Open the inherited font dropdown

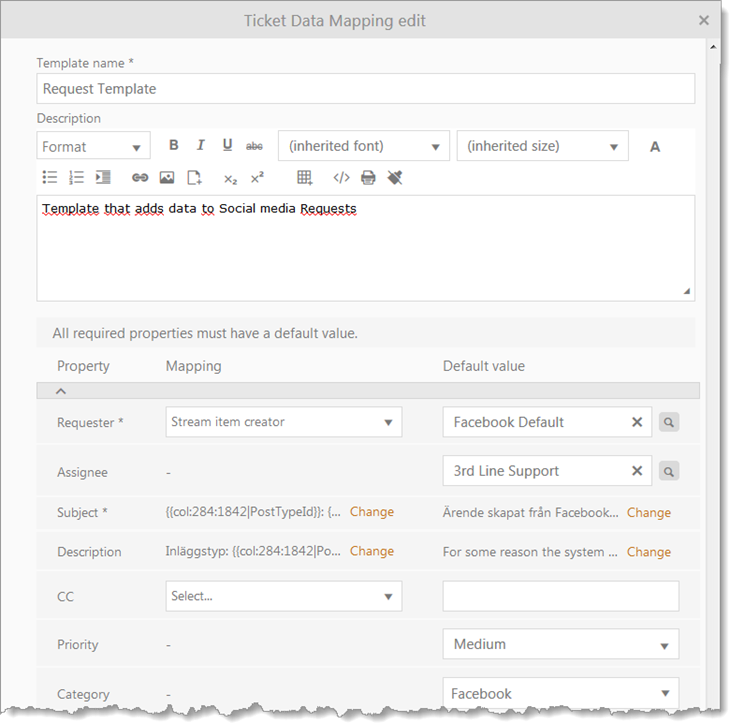[x=364, y=146]
